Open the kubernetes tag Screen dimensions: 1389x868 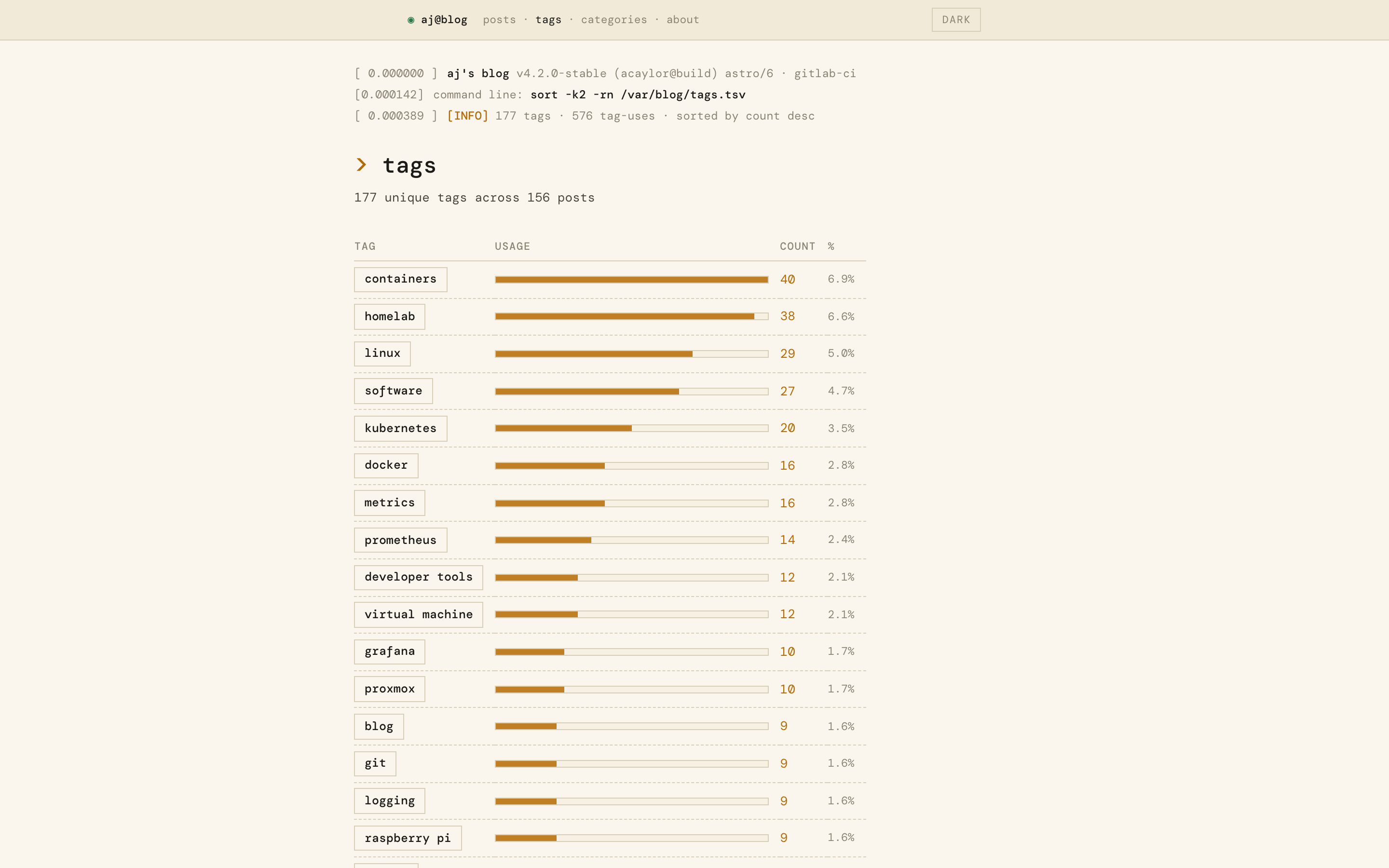[400, 428]
